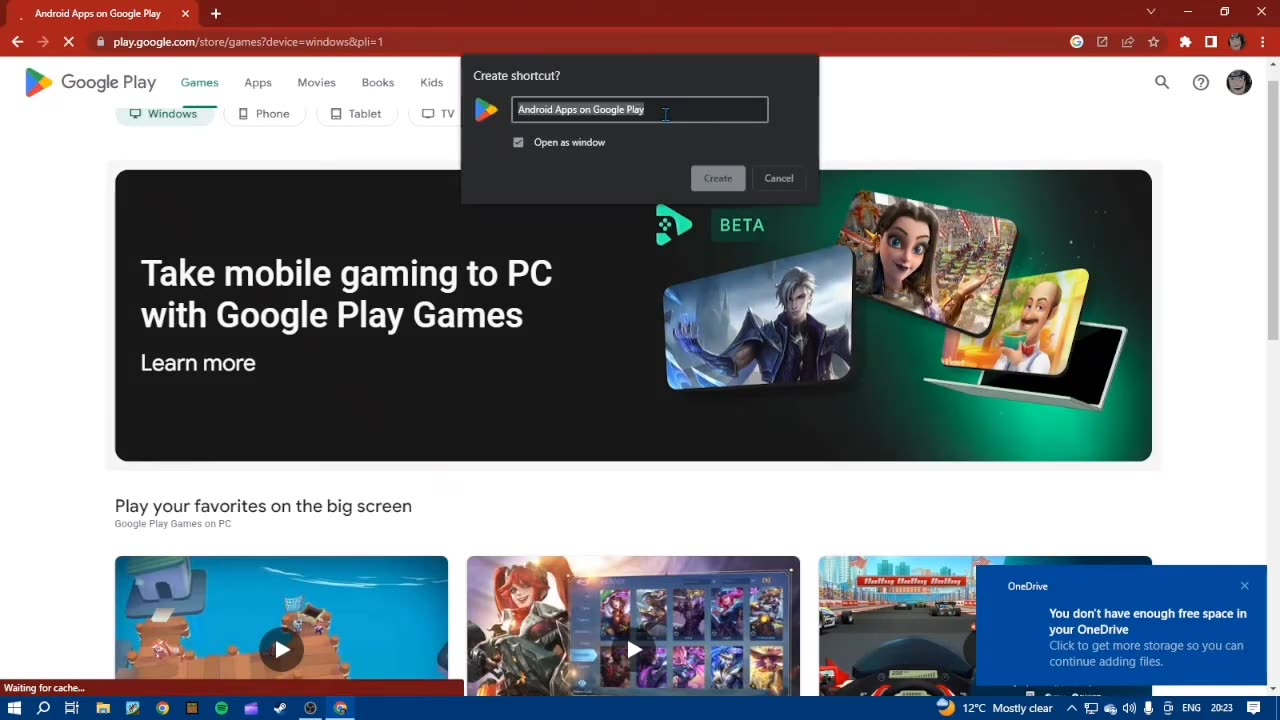Open Steam from taskbar
The width and height of the screenshot is (1280, 720).
281,708
